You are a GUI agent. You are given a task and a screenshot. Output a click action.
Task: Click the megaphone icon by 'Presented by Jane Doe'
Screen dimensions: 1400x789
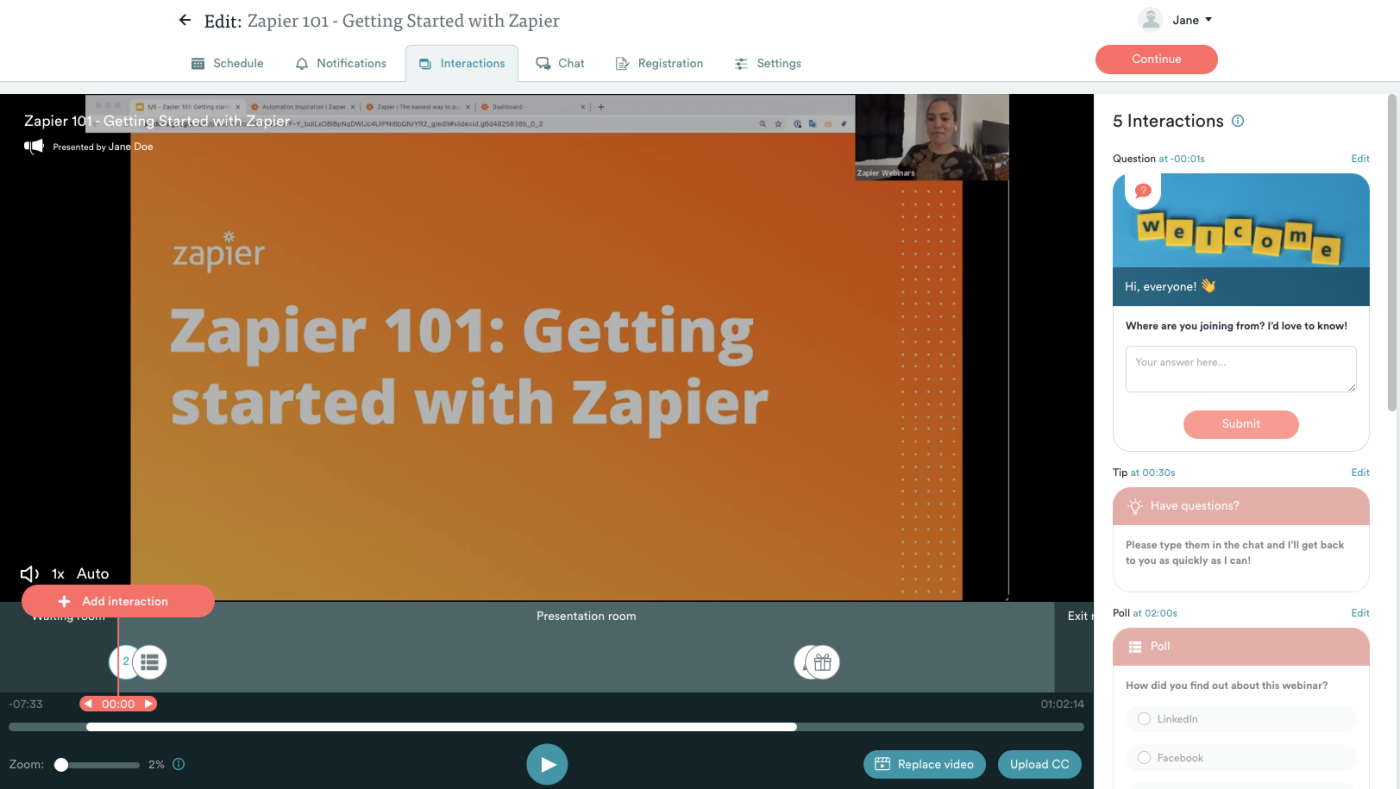point(34,147)
